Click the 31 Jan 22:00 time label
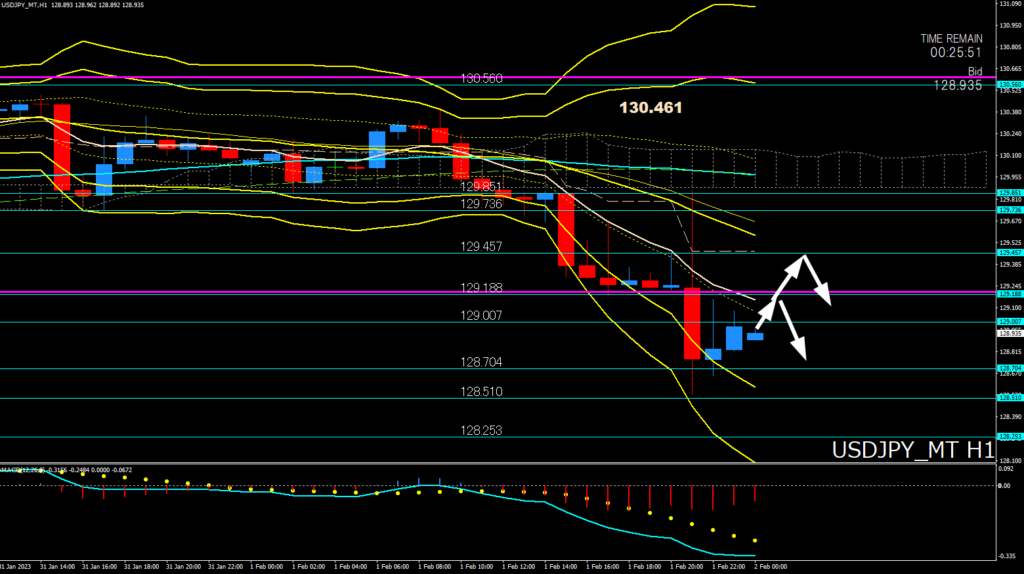 click(x=225, y=567)
